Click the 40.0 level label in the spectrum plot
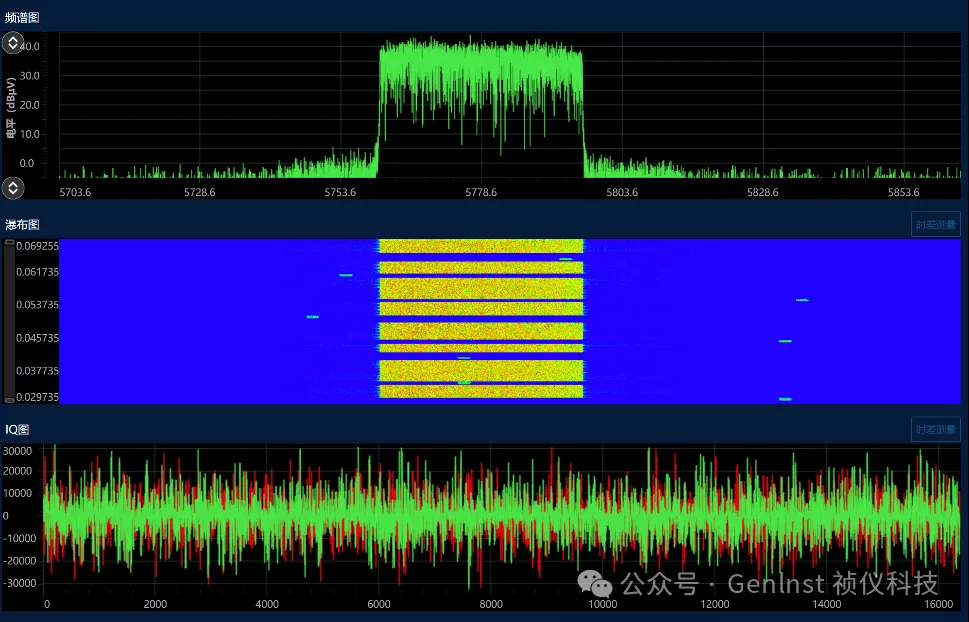This screenshot has width=969, height=622. pyautogui.click(x=29, y=46)
